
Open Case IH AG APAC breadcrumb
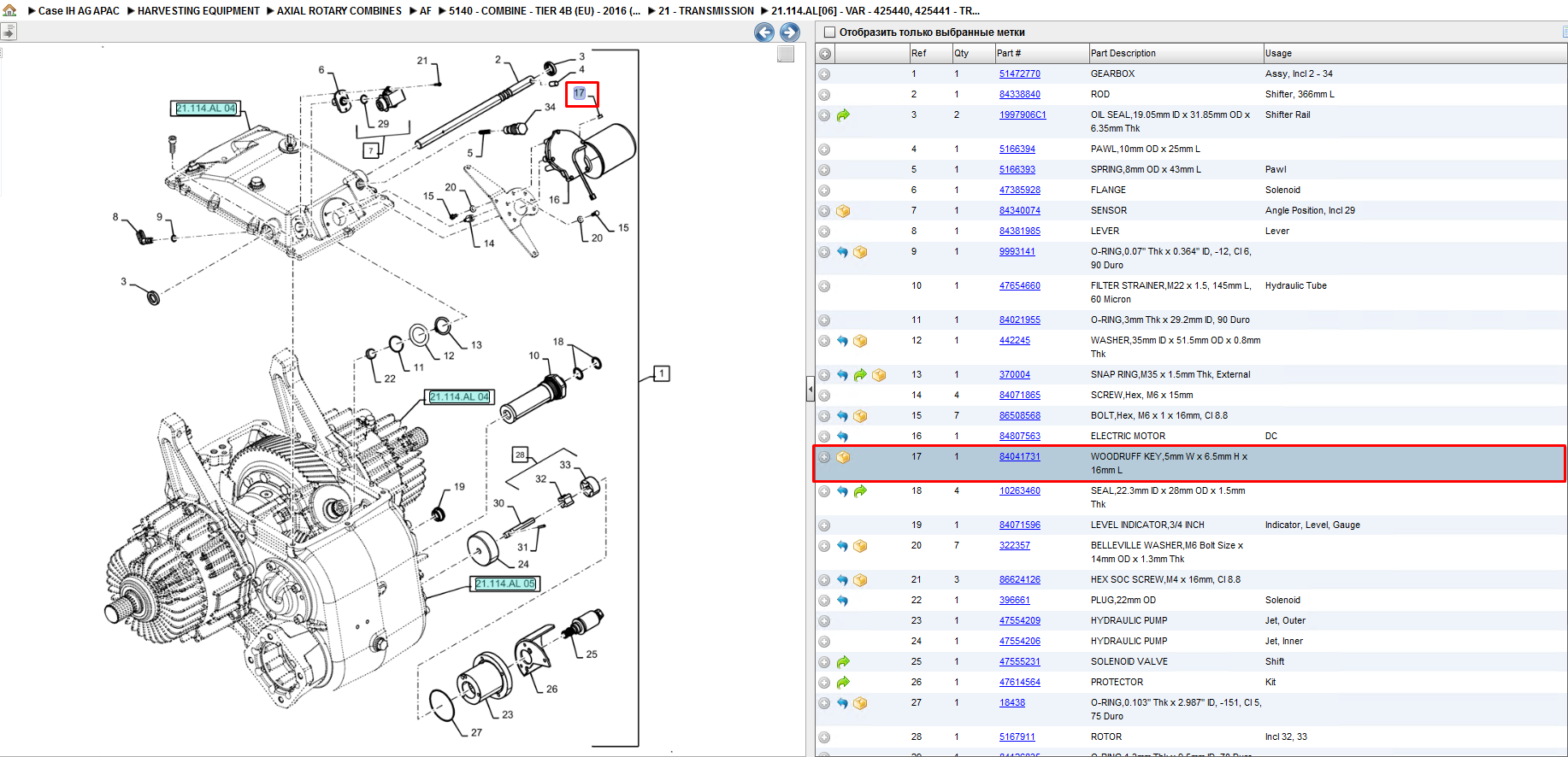79,11
